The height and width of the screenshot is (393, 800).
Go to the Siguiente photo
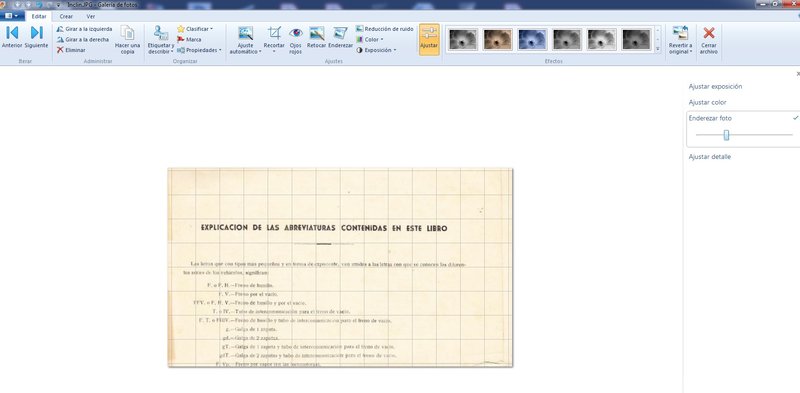36,37
